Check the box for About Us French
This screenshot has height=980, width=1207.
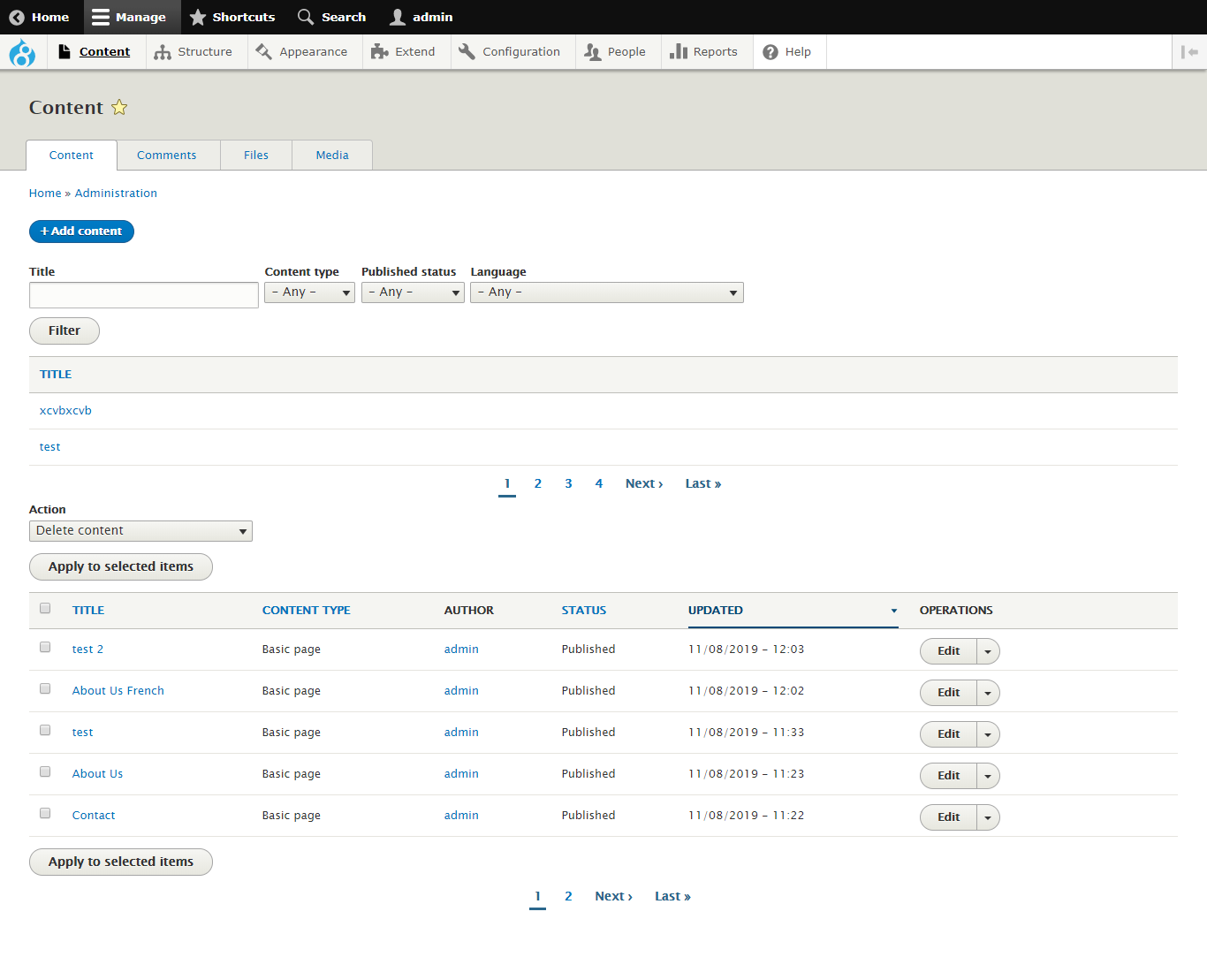click(x=45, y=689)
